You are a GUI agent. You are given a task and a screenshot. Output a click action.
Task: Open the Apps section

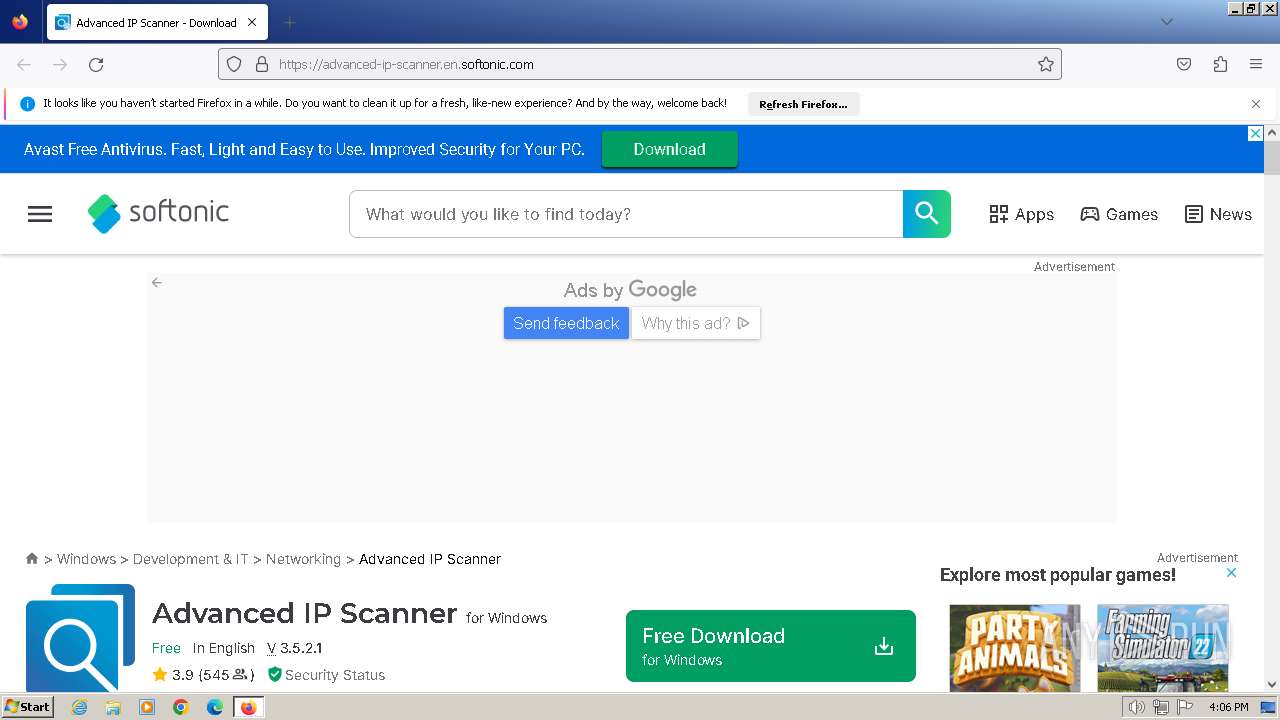pyautogui.click(x=1022, y=214)
